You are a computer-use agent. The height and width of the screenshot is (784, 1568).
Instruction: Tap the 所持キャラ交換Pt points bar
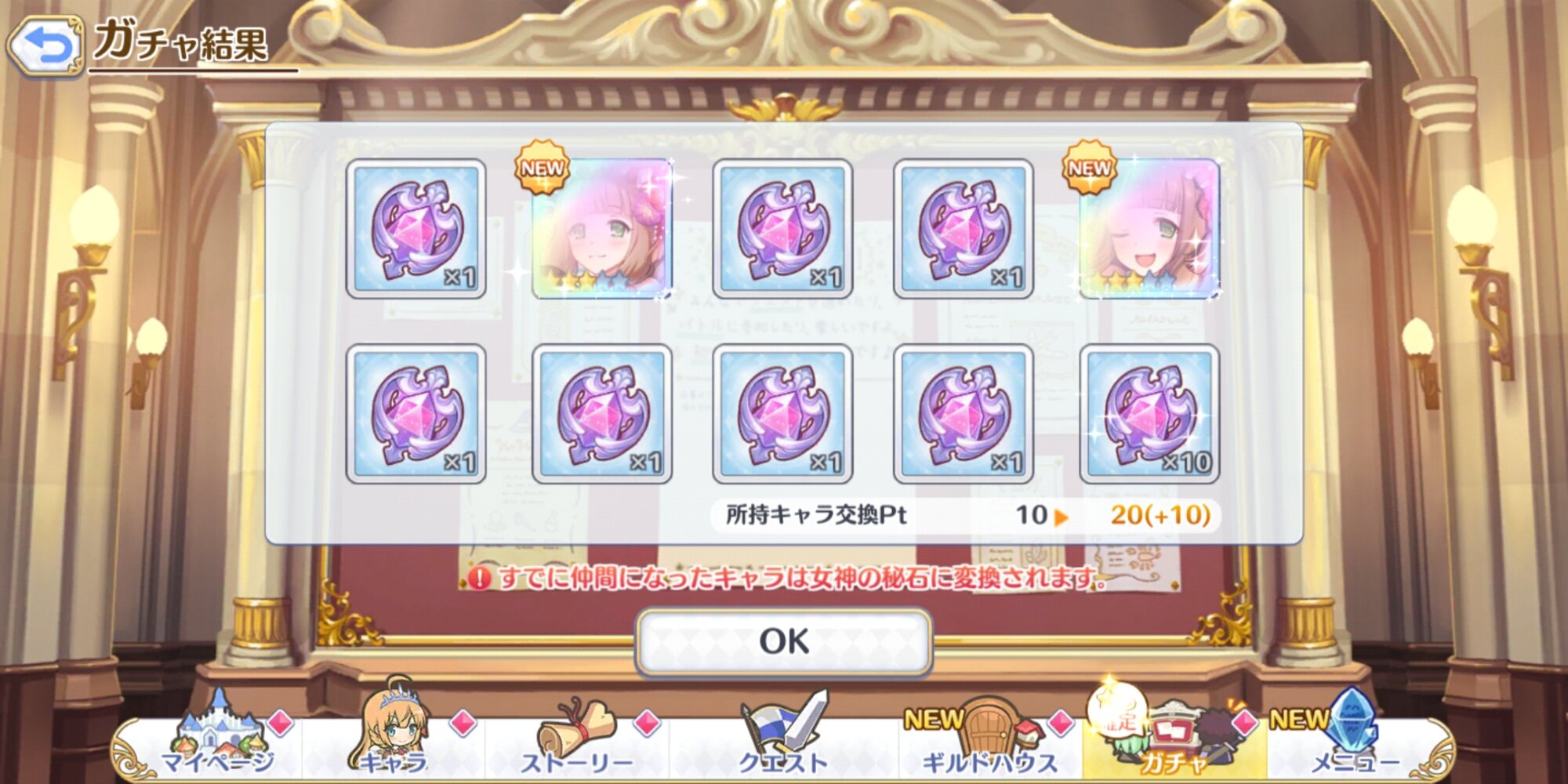tap(966, 515)
